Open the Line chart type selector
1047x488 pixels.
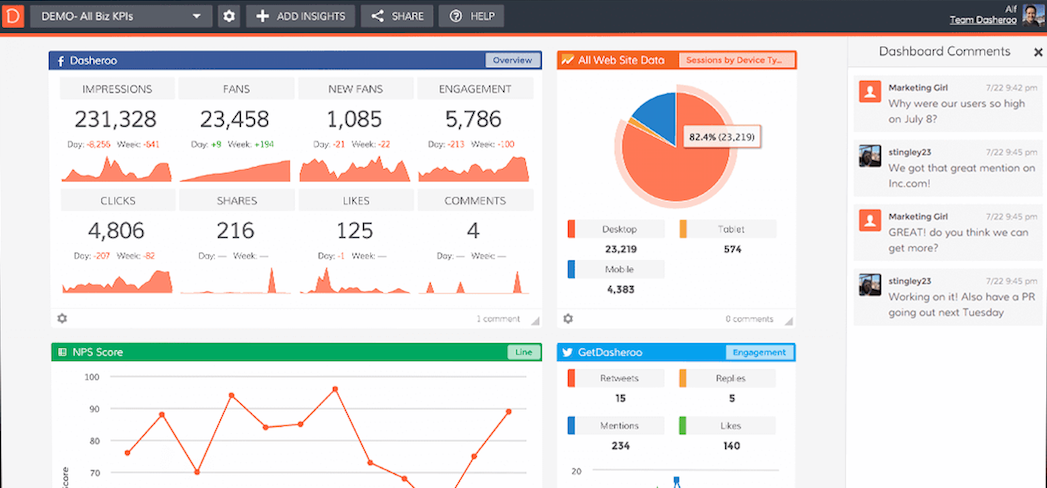click(524, 352)
